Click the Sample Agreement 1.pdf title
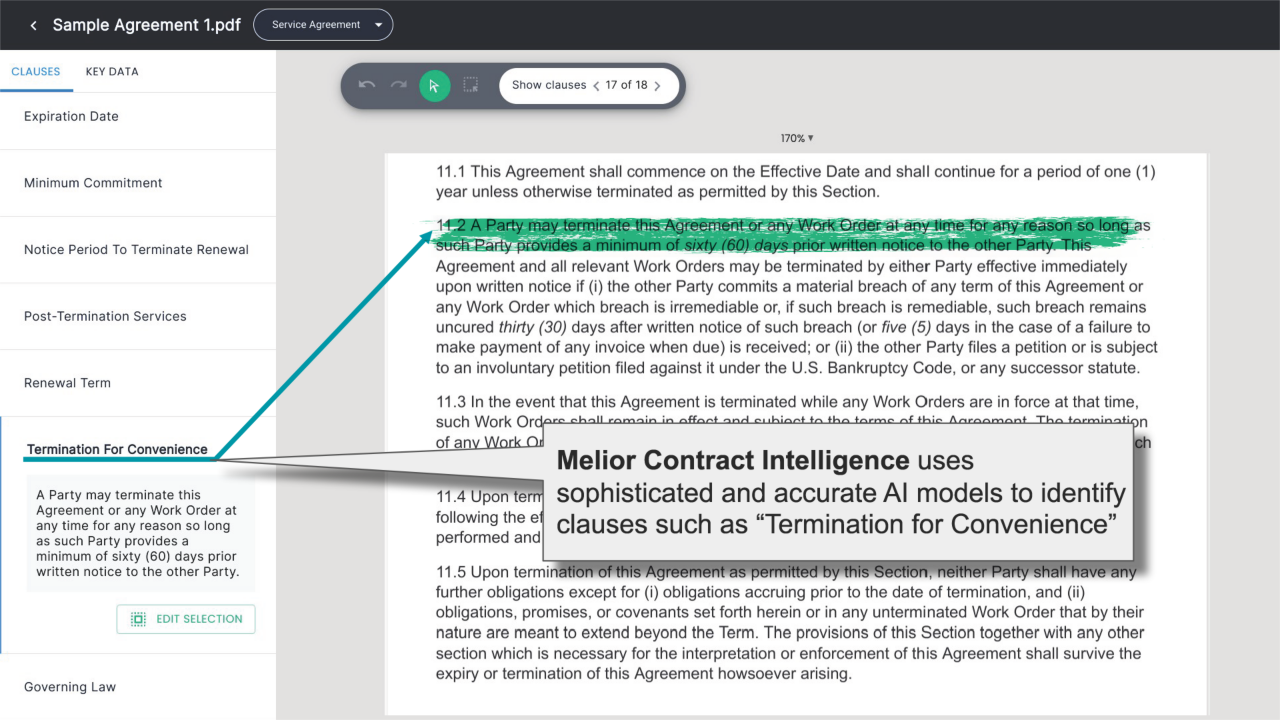 147,25
